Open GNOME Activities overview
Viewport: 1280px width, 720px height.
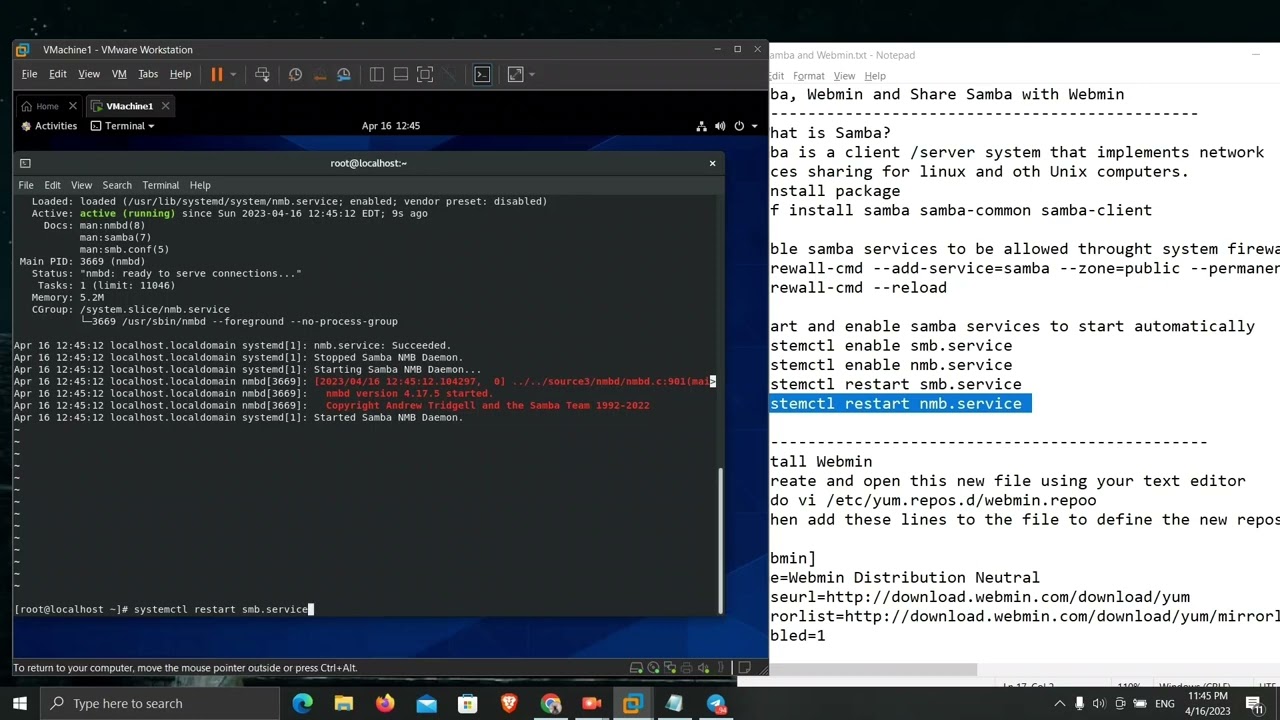[x=49, y=126]
